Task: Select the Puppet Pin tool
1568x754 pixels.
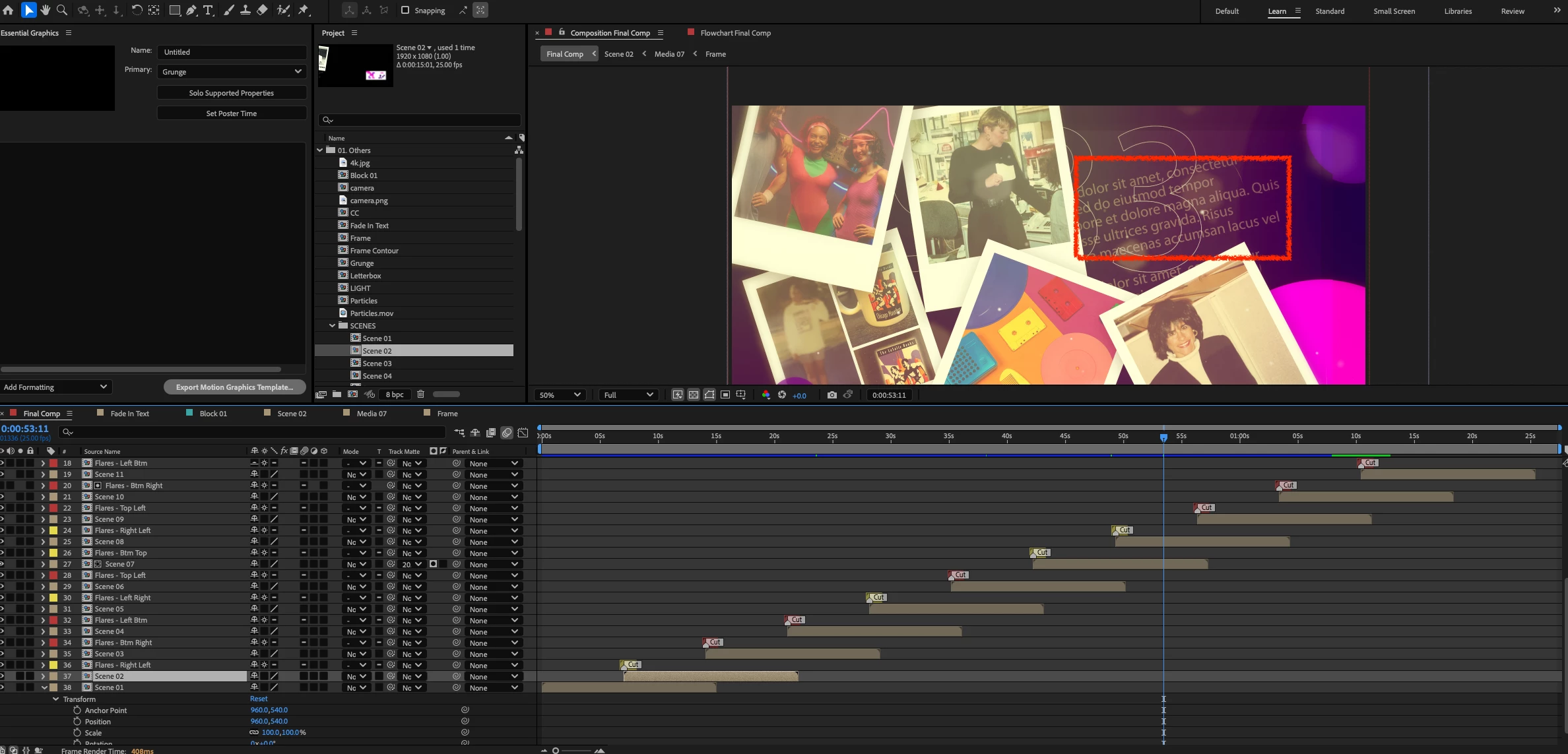Action: pyautogui.click(x=304, y=10)
